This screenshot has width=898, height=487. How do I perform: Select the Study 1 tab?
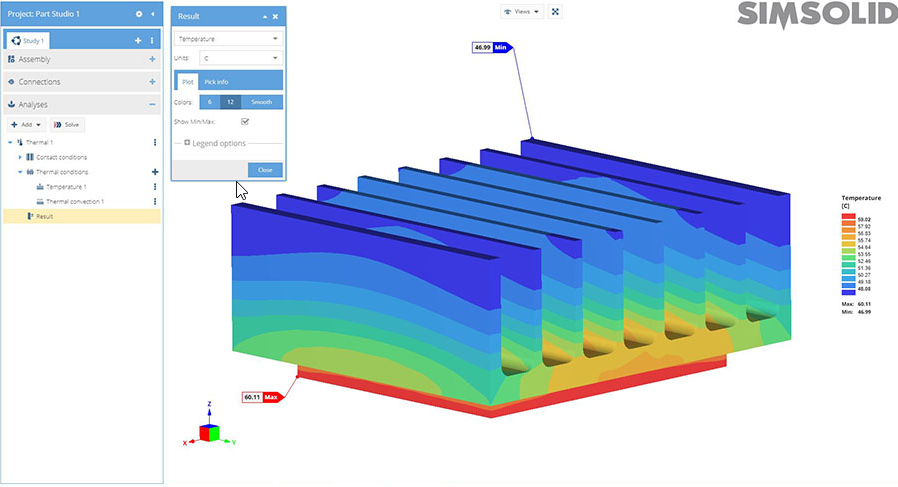(x=28, y=41)
